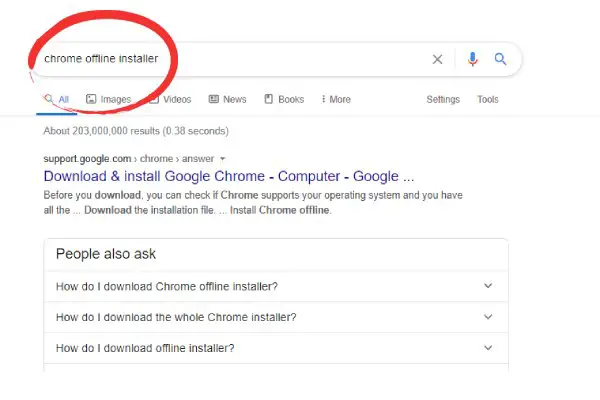Expand "How do I download Chrome offline installer?"

[x=276, y=286]
